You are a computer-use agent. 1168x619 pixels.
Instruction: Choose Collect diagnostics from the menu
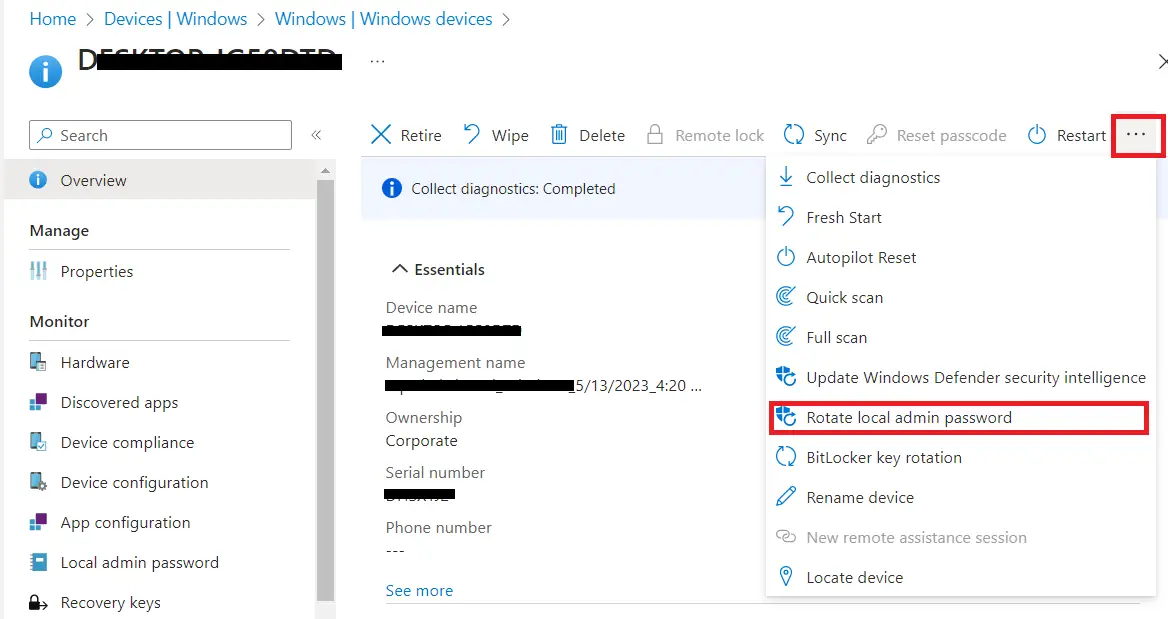tap(872, 177)
